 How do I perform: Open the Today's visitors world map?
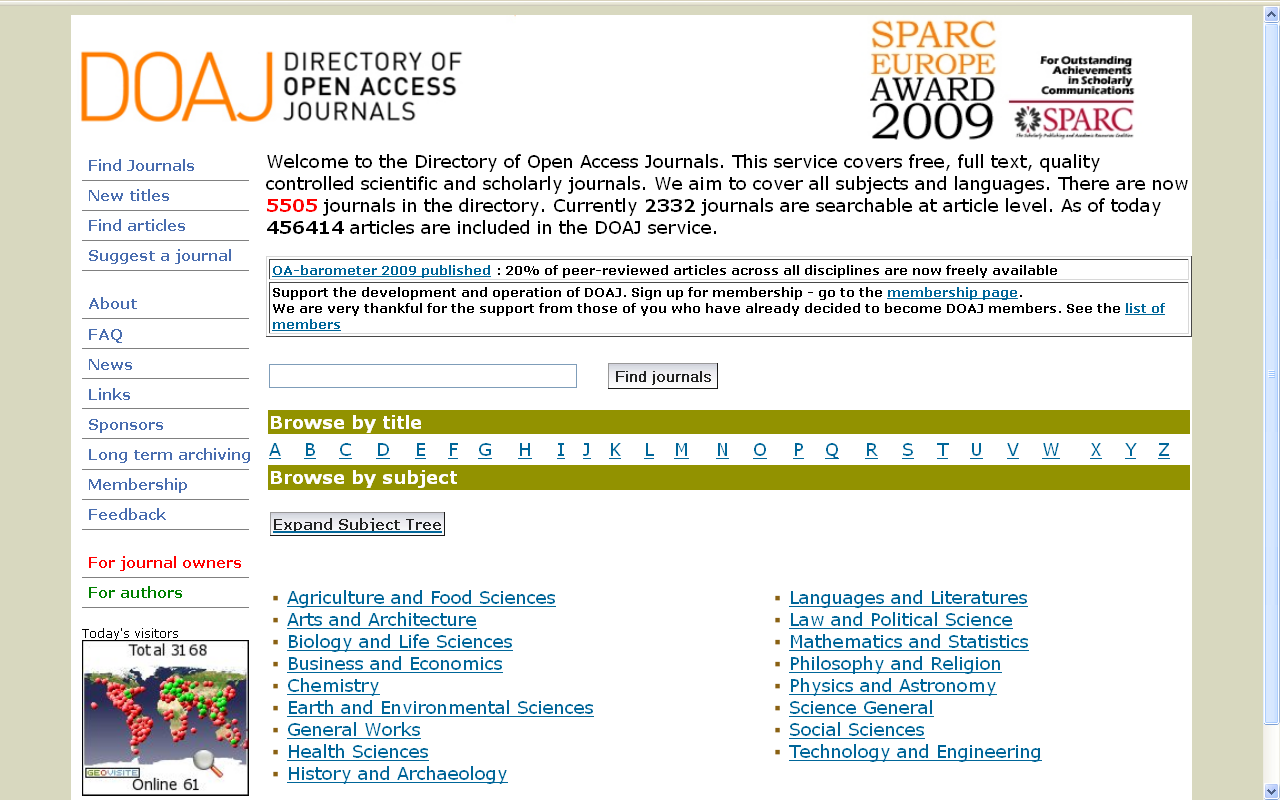pos(165,718)
